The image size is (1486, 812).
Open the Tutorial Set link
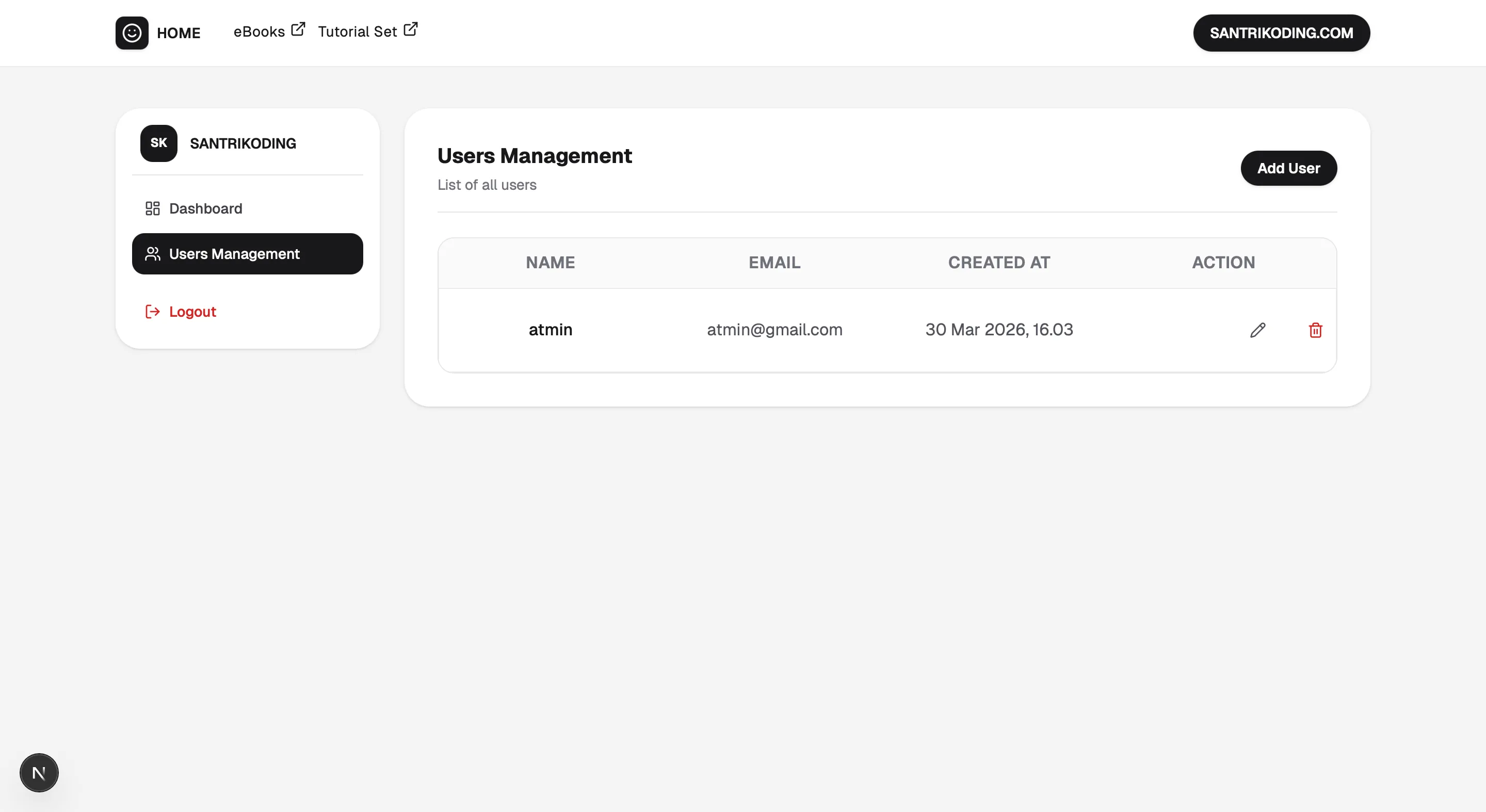367,31
